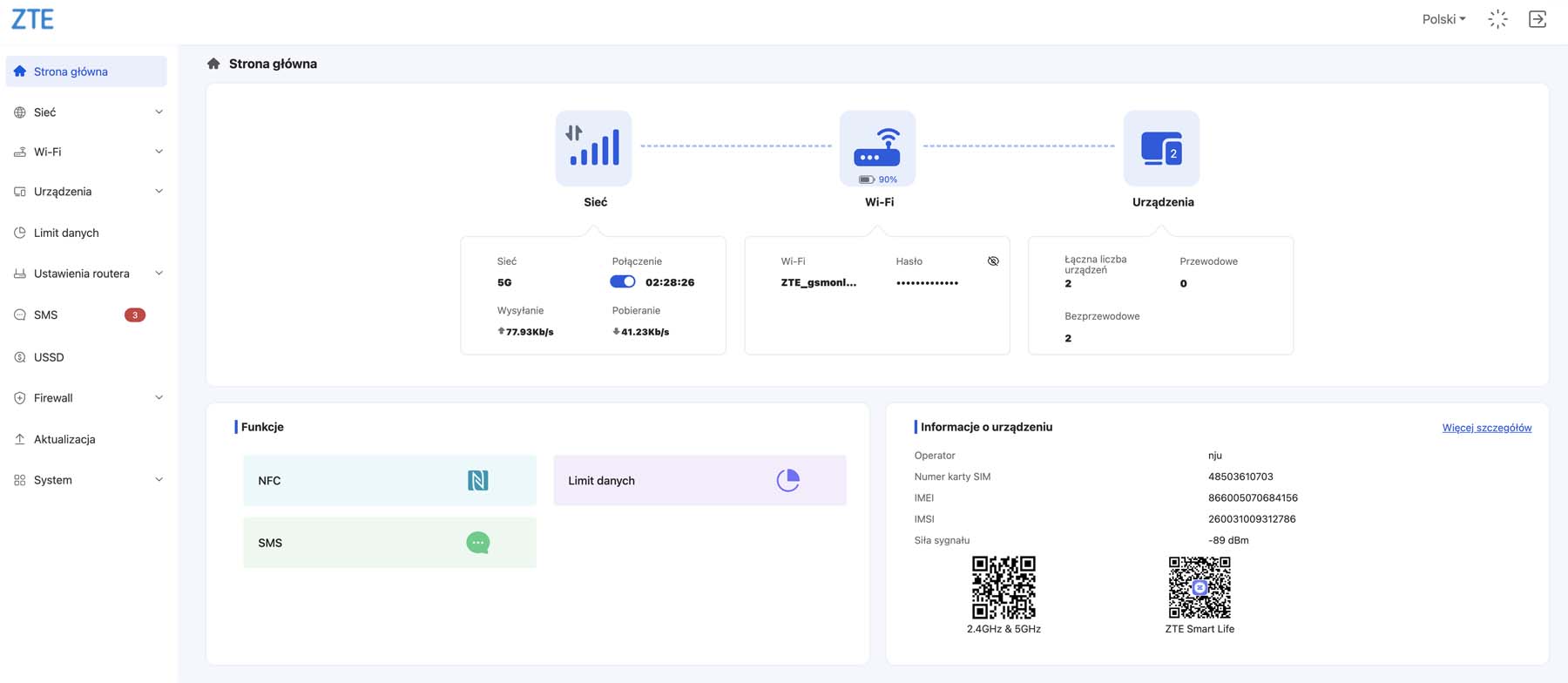This screenshot has width=1568, height=683.
Task: Click the home icon beside Strona główna in sidebar
Action: tap(20, 71)
